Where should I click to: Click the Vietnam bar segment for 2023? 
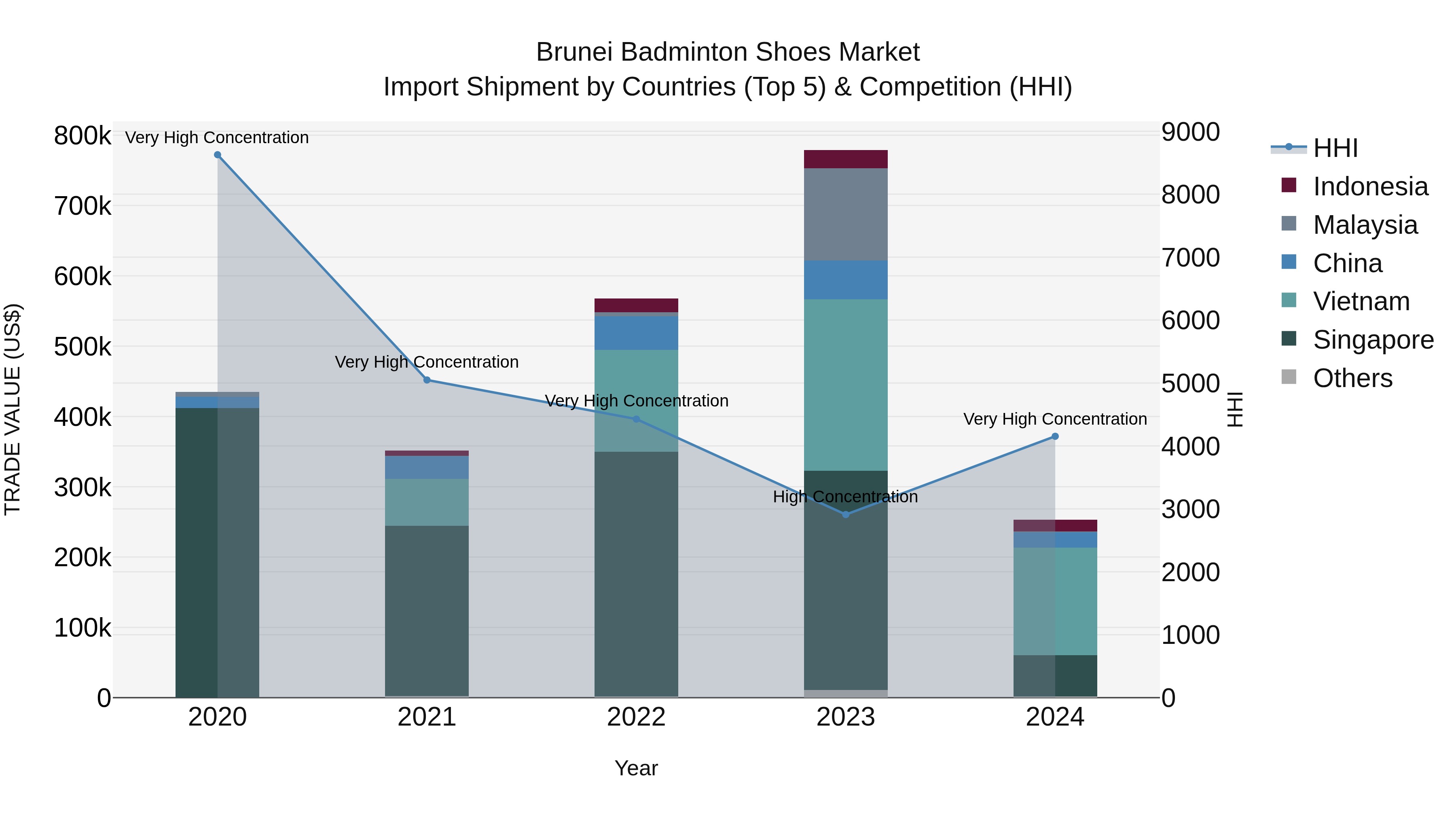click(x=846, y=385)
